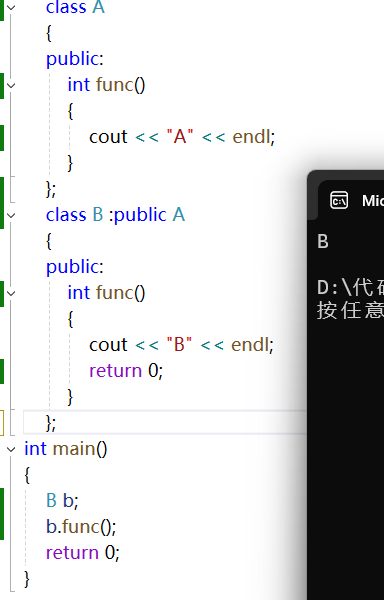Click the console path line starting D:\
Viewport: 384px width, 600px height.
[x=350, y=287]
